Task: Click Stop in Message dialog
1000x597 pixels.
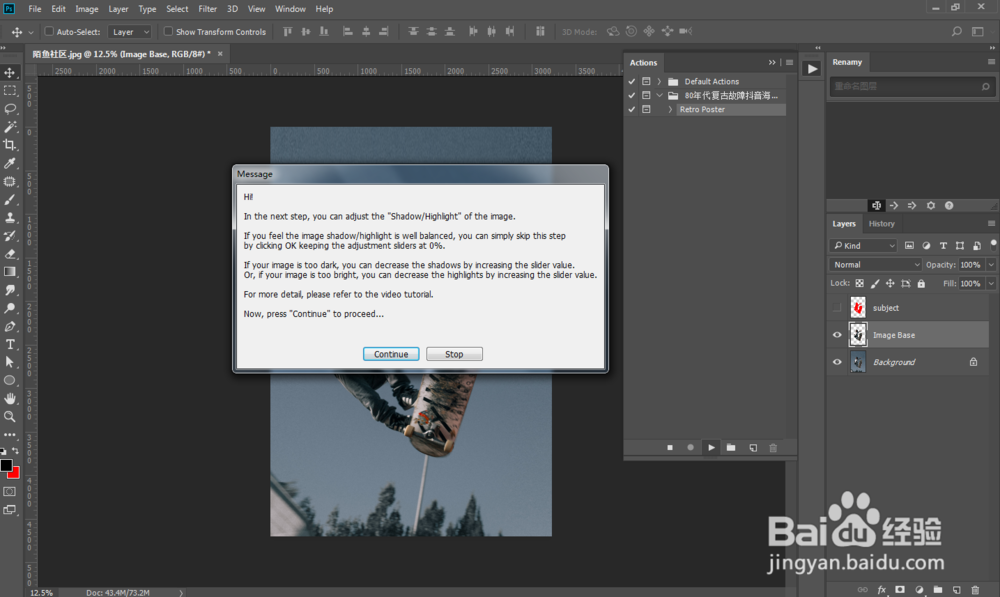Action: (454, 354)
